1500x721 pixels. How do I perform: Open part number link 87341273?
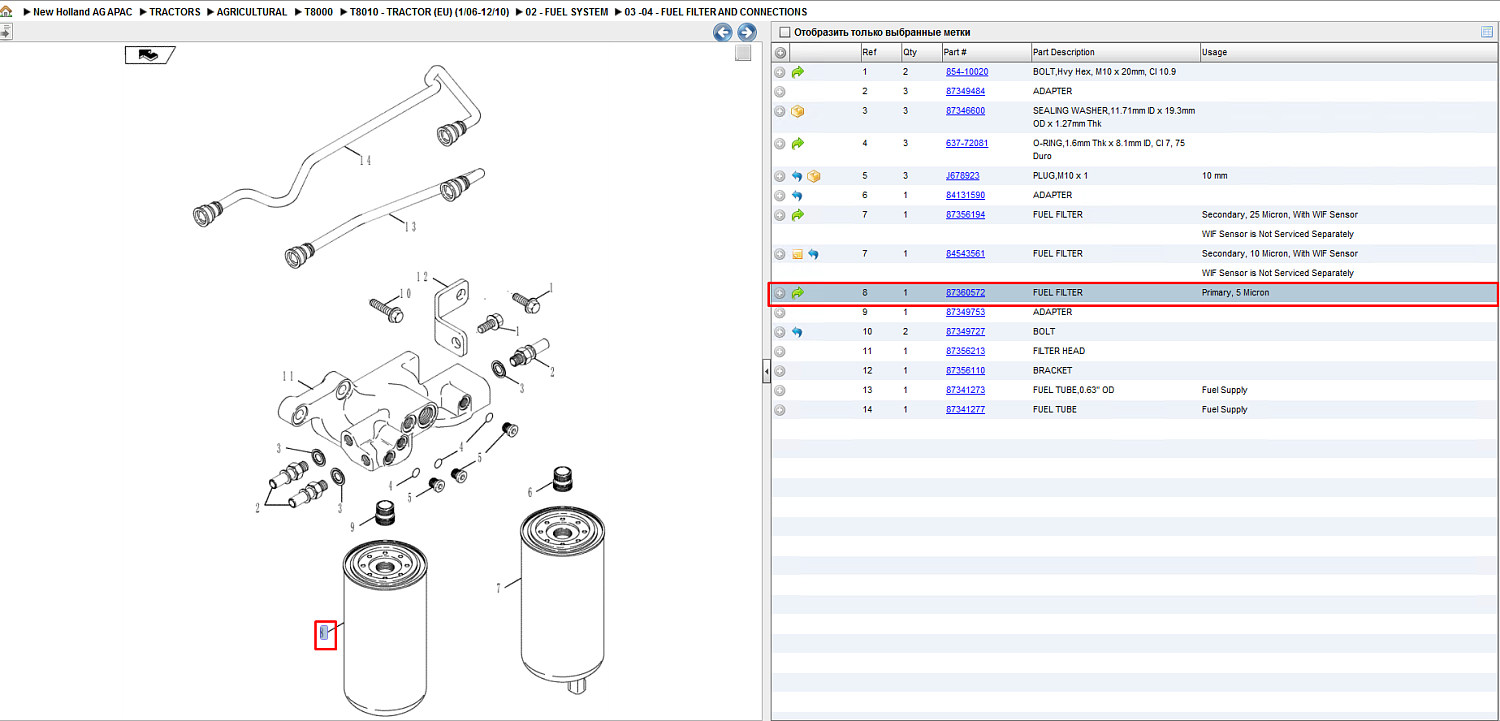(x=965, y=390)
